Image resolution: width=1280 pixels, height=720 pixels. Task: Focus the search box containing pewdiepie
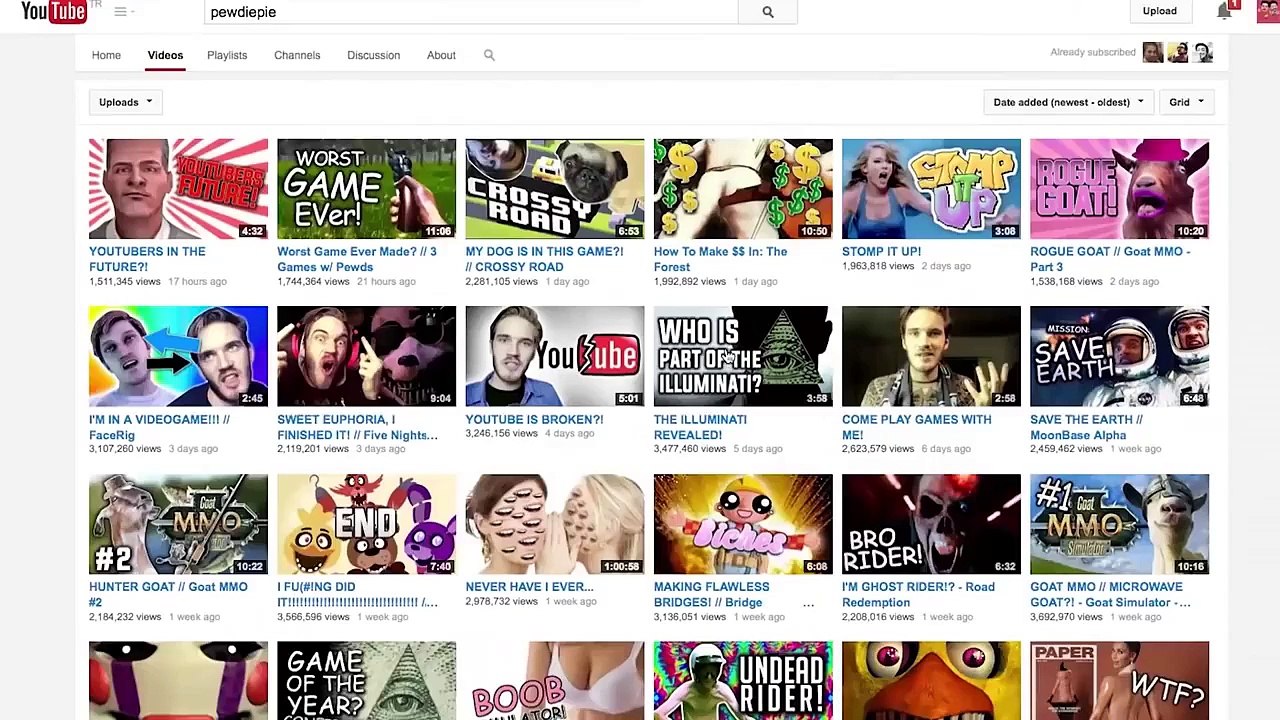(x=471, y=12)
